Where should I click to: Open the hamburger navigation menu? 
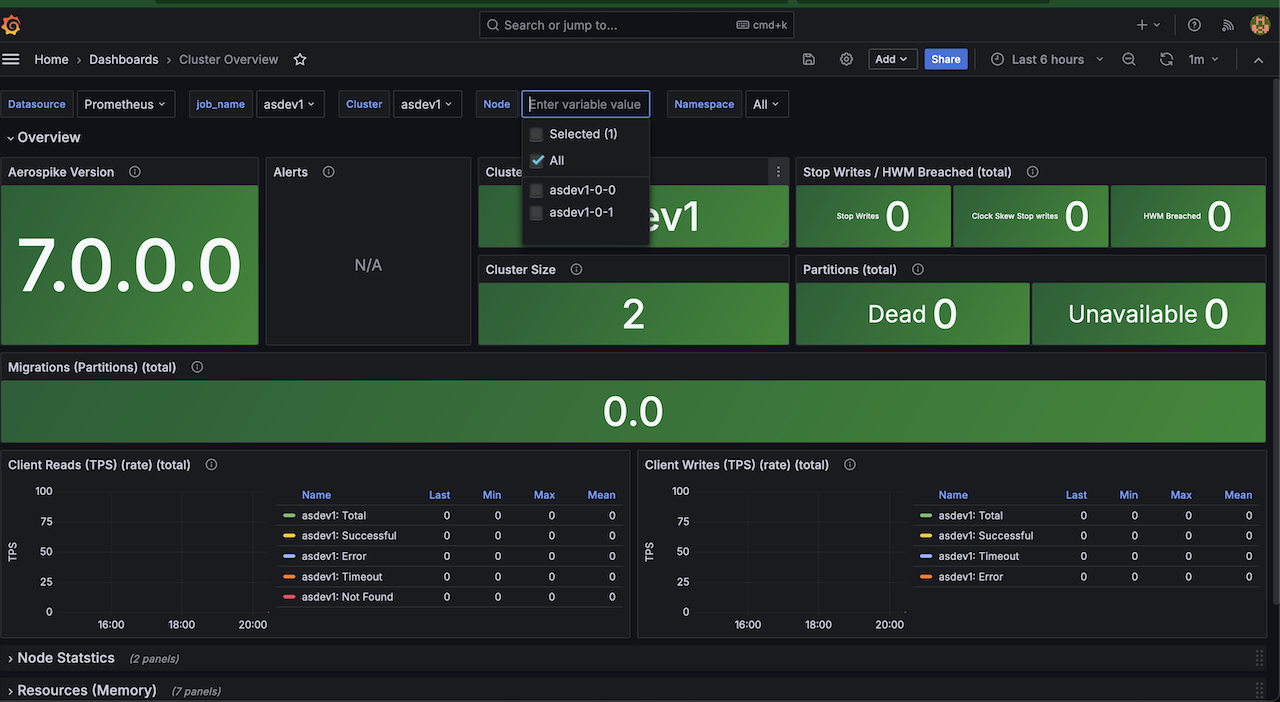pyautogui.click(x=11, y=59)
